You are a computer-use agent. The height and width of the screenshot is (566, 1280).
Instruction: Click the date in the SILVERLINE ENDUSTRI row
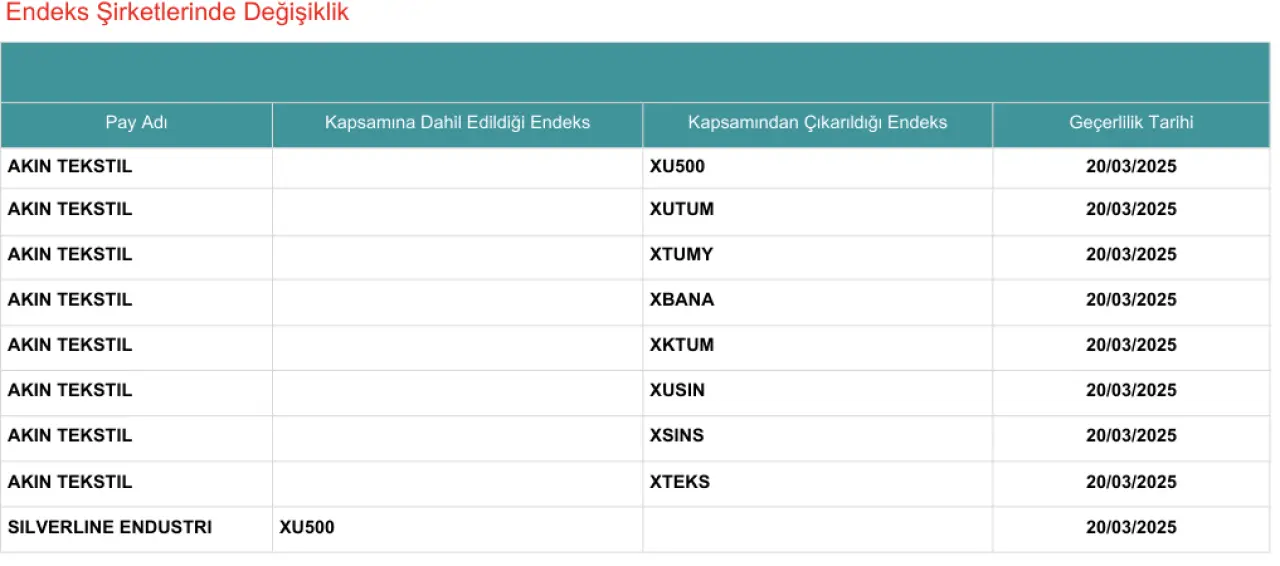pyautogui.click(x=1131, y=527)
